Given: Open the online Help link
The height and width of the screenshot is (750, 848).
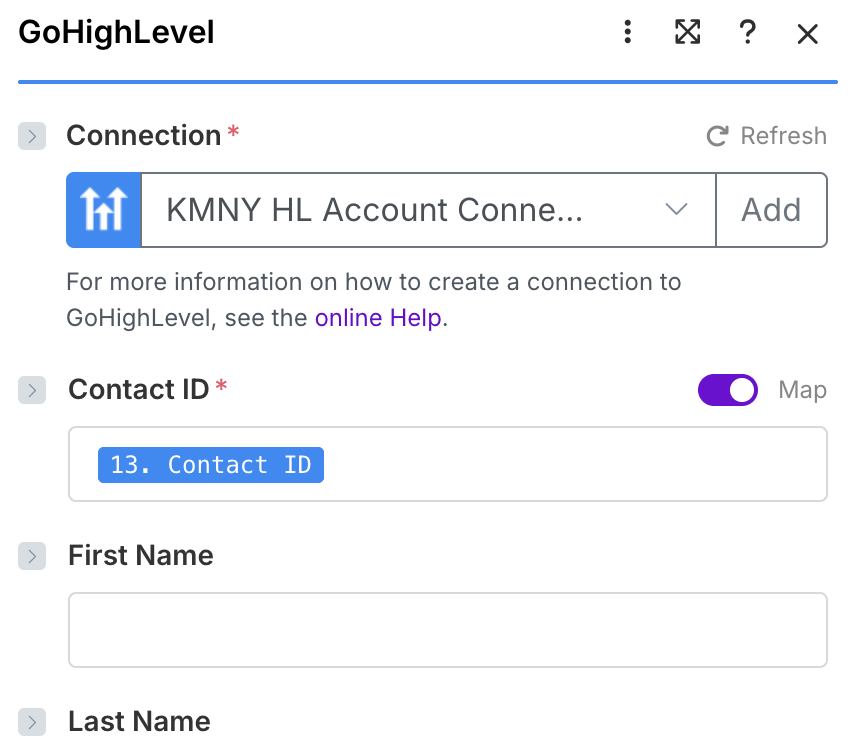Looking at the screenshot, I should tap(377, 319).
